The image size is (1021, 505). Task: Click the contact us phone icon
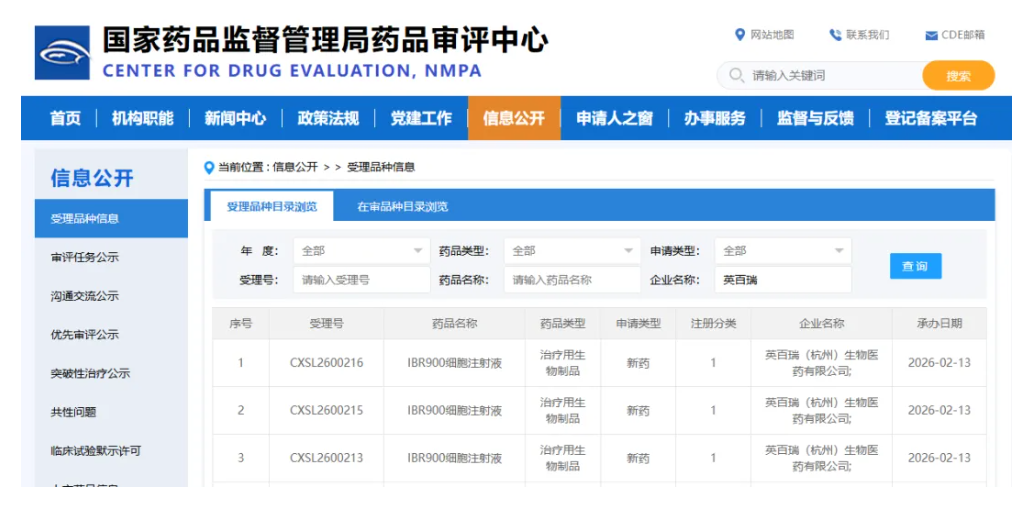[x=835, y=35]
